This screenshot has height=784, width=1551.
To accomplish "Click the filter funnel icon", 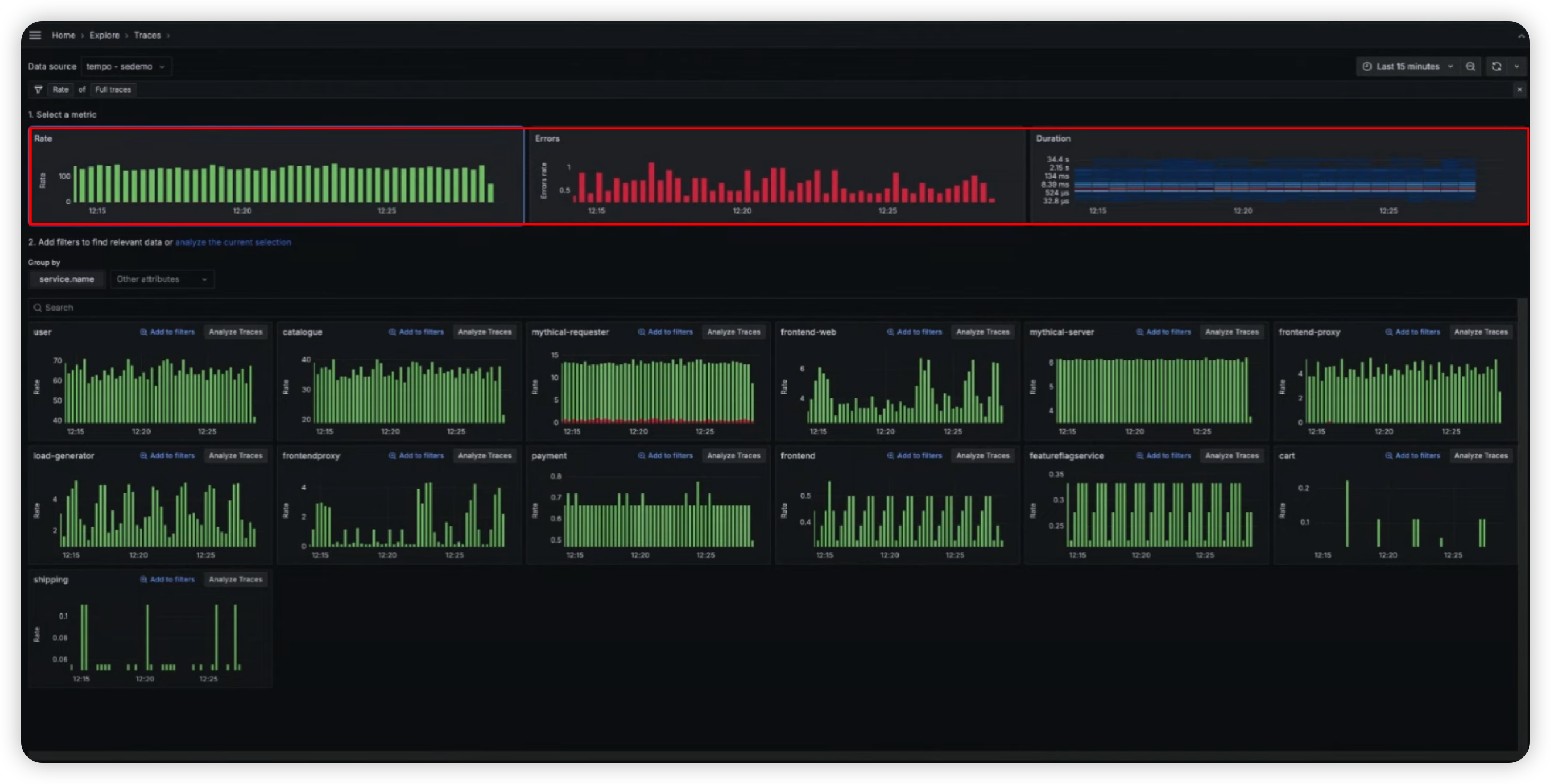I will click(x=39, y=90).
